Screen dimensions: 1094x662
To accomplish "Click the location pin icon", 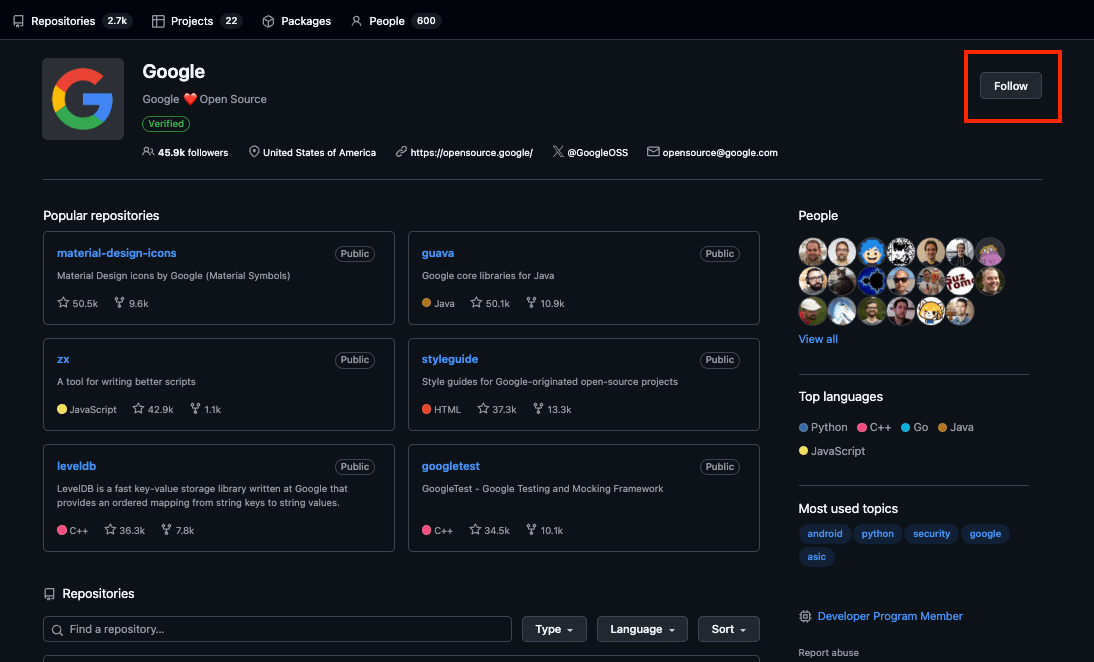I will [254, 151].
